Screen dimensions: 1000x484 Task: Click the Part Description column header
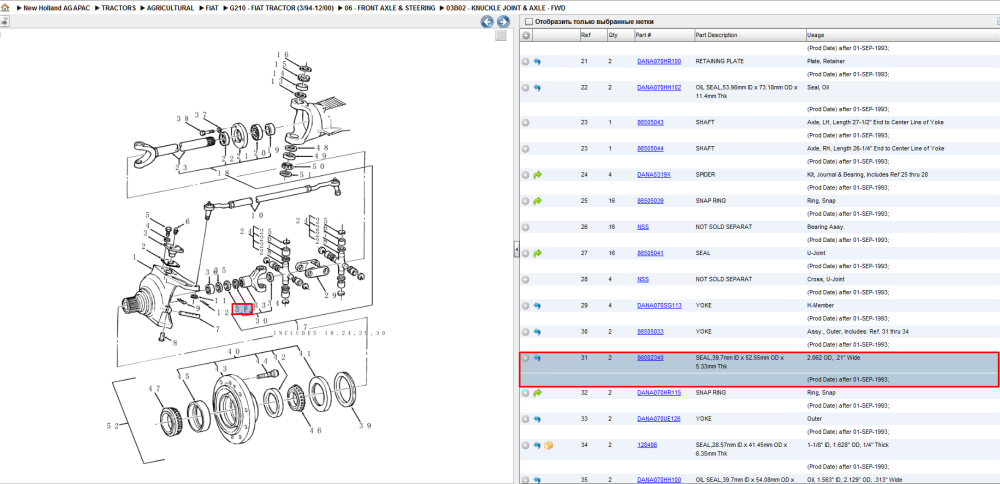point(749,36)
